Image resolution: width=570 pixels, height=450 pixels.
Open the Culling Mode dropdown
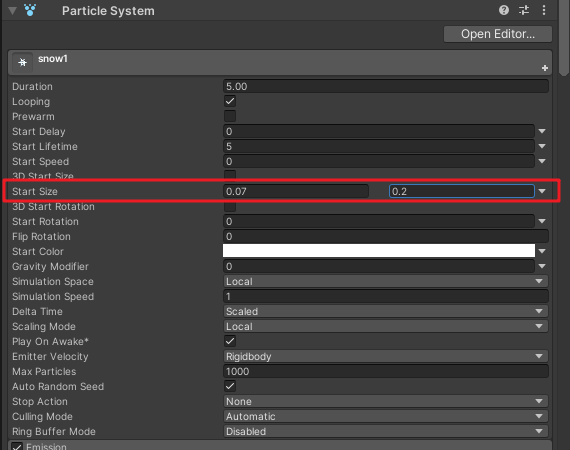[x=386, y=416]
